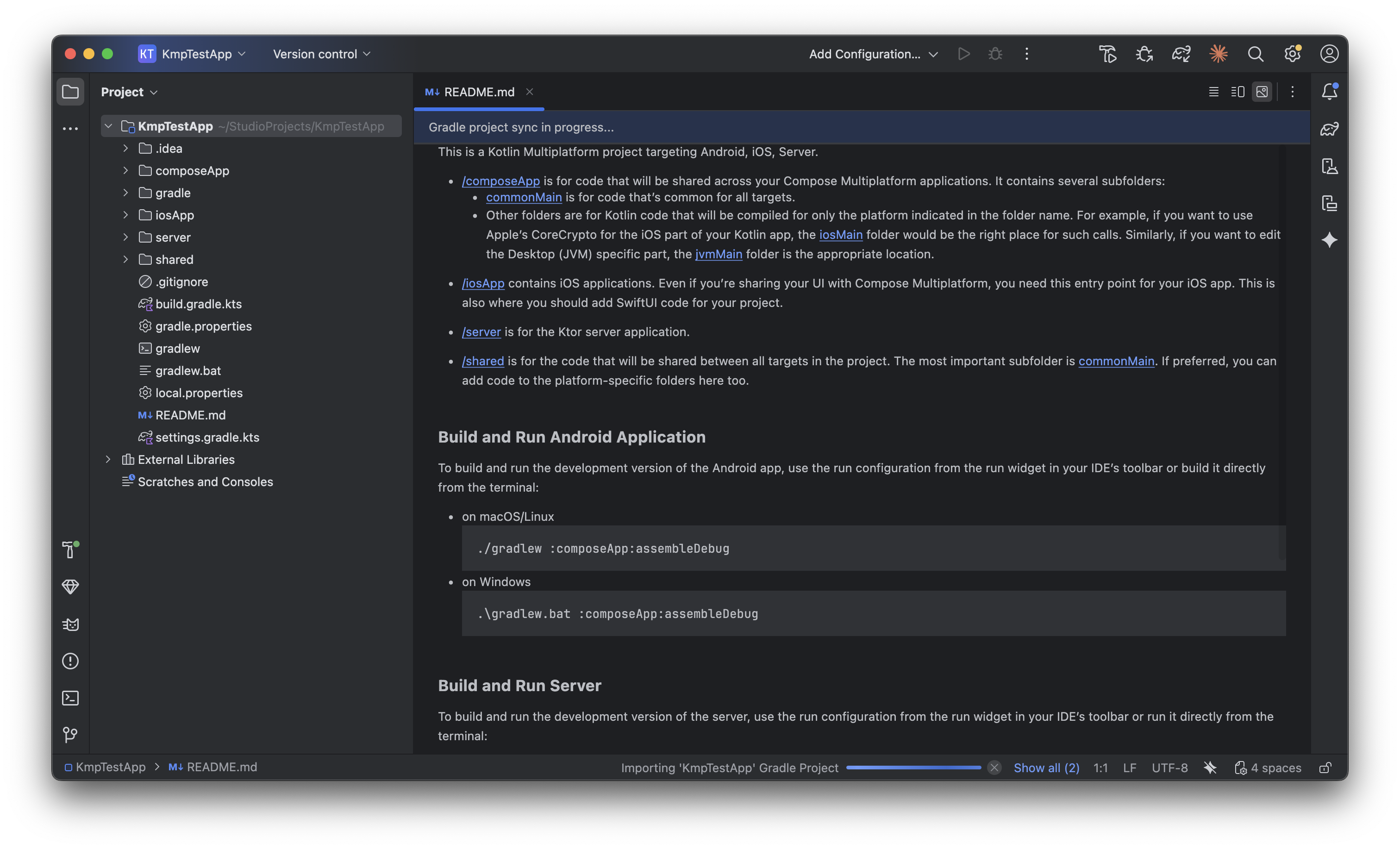Viewport: 1400px width, 849px height.
Task: Open the Logcat tool window
Action: click(x=70, y=624)
